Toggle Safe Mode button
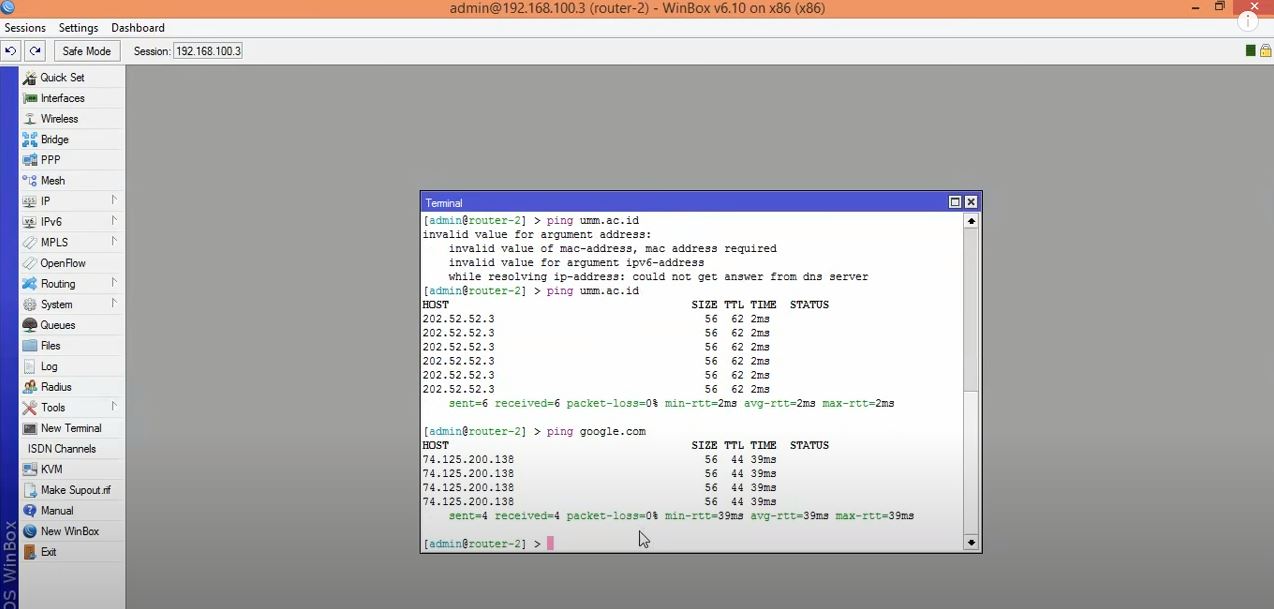The height and width of the screenshot is (609, 1274). click(x=87, y=51)
